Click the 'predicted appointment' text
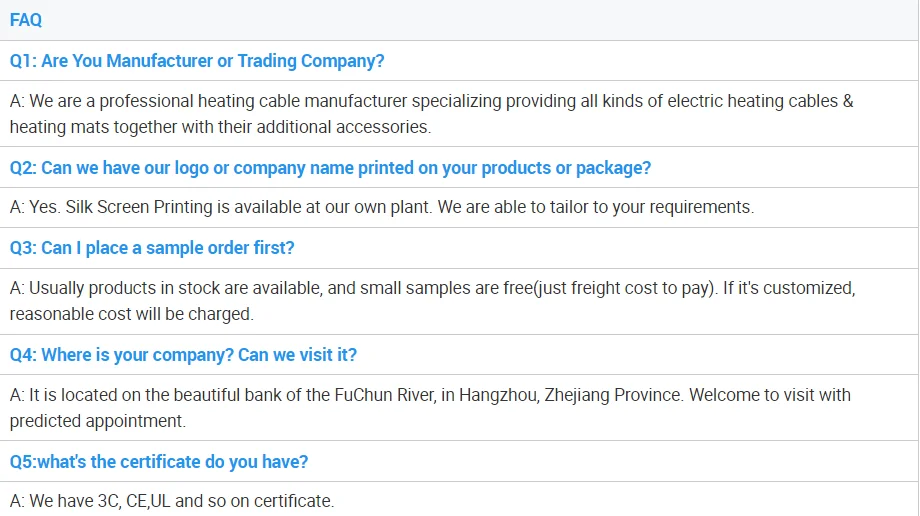This screenshot has width=920, height=516. (97, 421)
